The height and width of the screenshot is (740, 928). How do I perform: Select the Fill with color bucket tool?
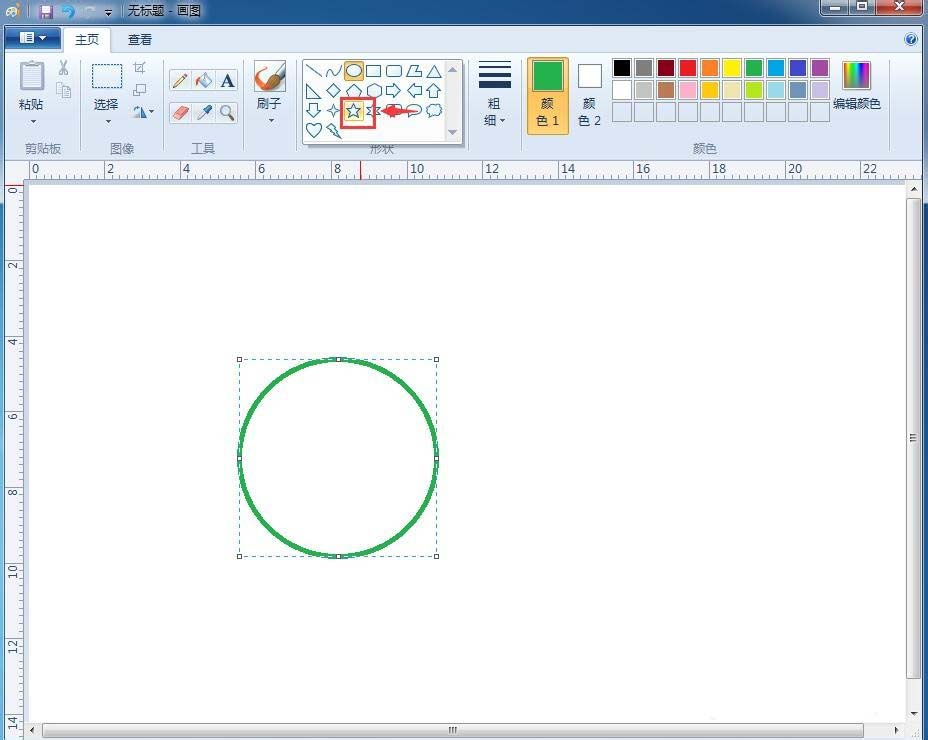204,80
